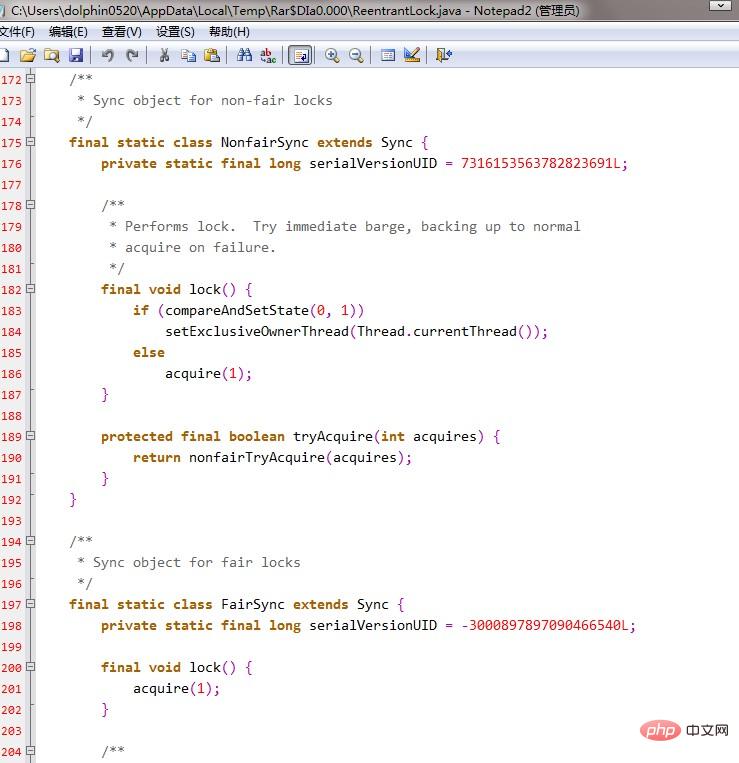The image size is (739, 763).
Task: Fold the tryAcquire method at line 189
Action: (x=30, y=436)
